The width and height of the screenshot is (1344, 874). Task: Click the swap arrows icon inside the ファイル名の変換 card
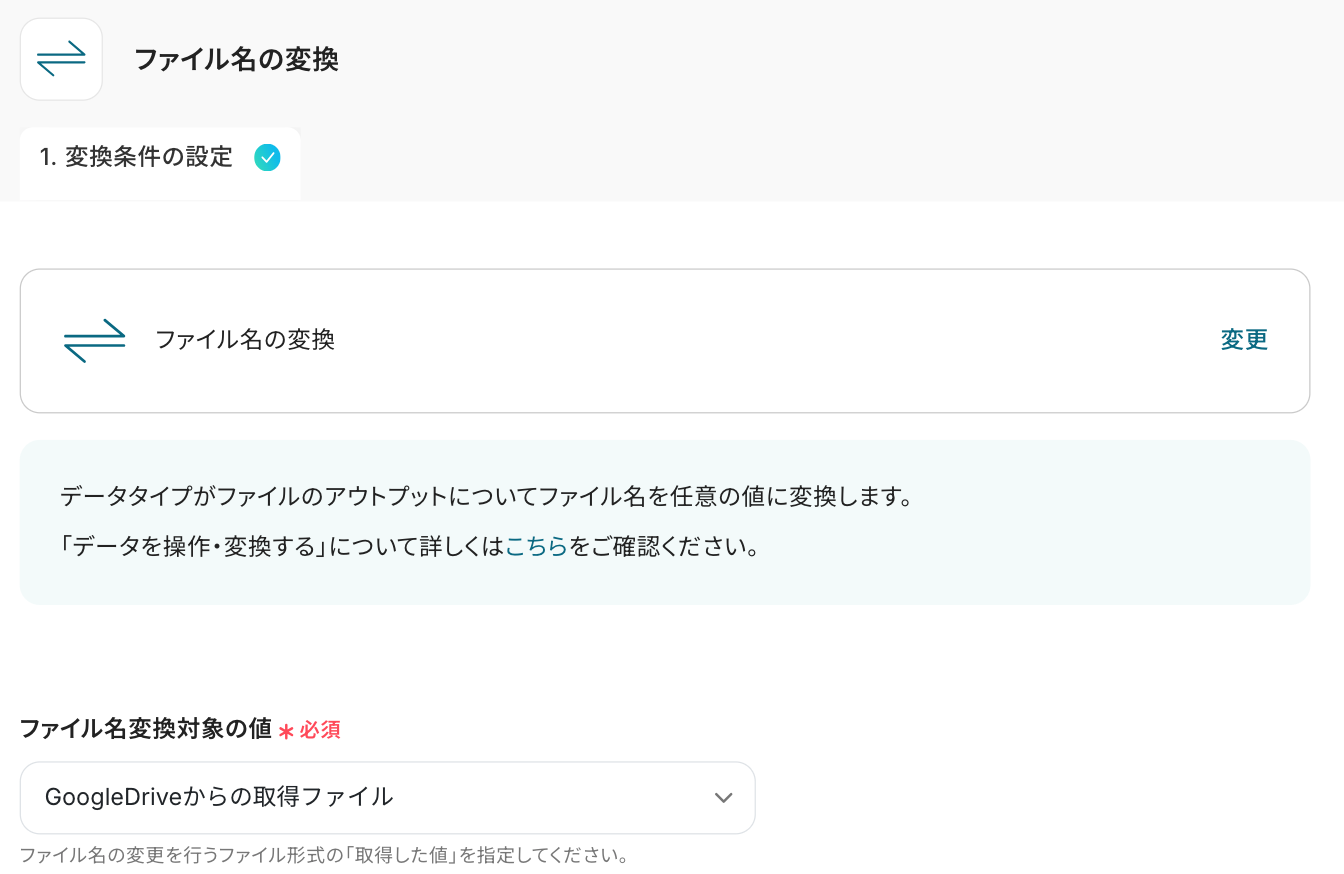[x=94, y=340]
